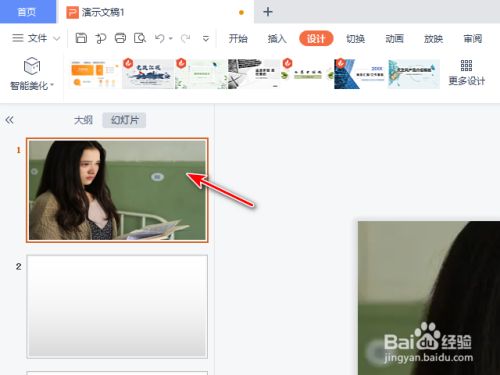Click the Print icon
The image size is (500, 375).
click(x=120, y=38)
